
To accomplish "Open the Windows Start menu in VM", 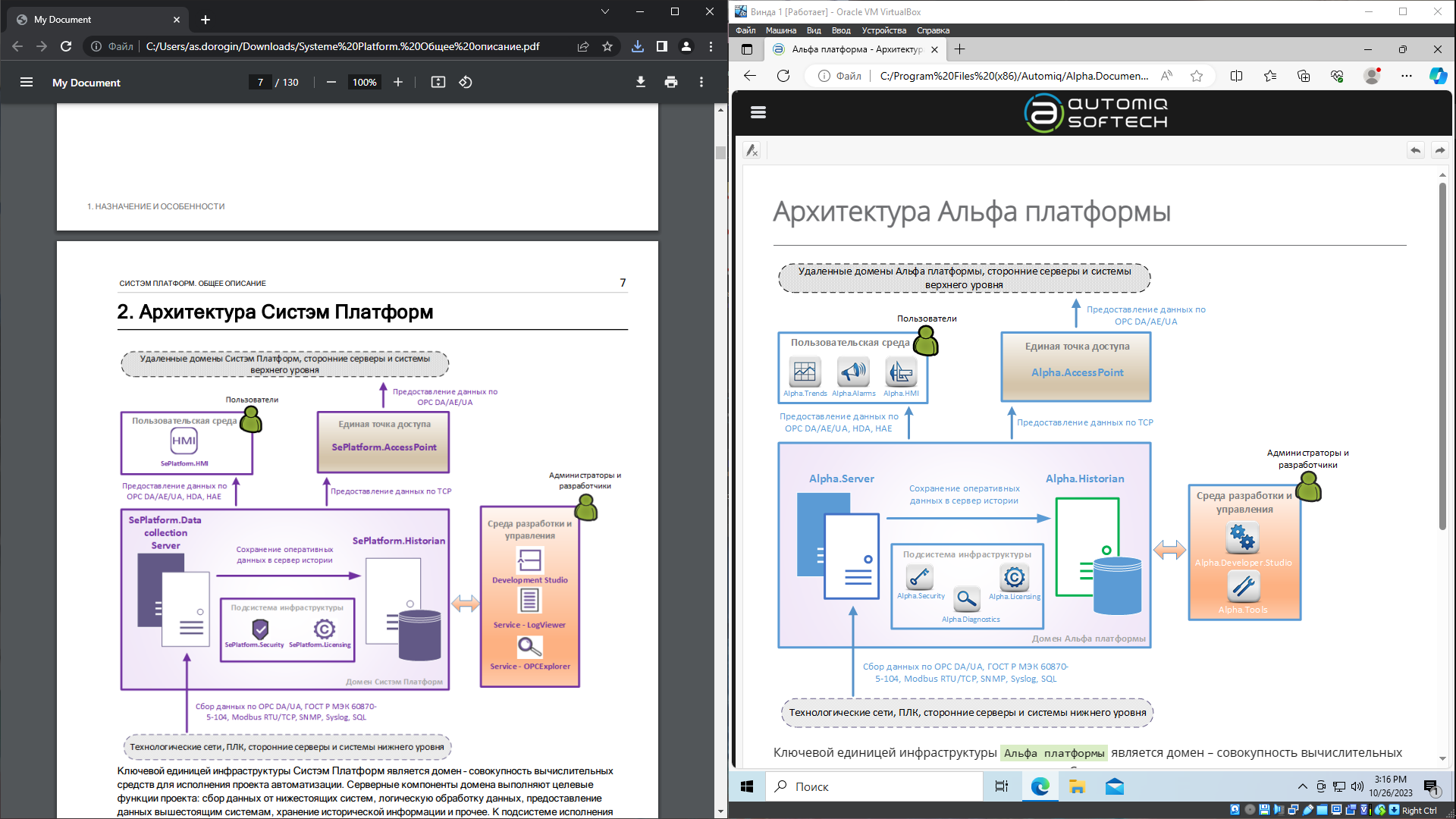I will tap(747, 786).
